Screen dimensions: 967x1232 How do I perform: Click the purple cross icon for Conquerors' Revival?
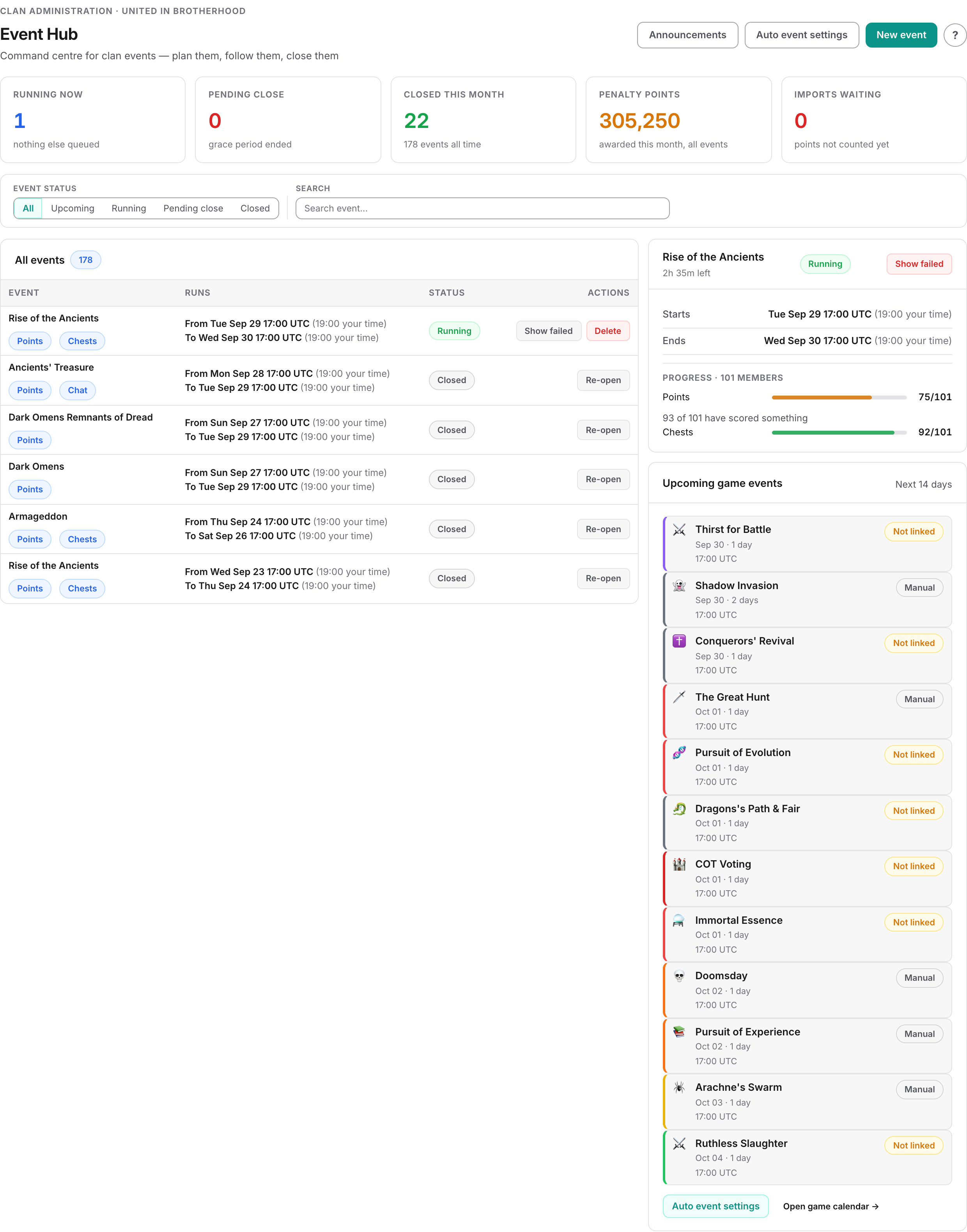[x=679, y=641]
